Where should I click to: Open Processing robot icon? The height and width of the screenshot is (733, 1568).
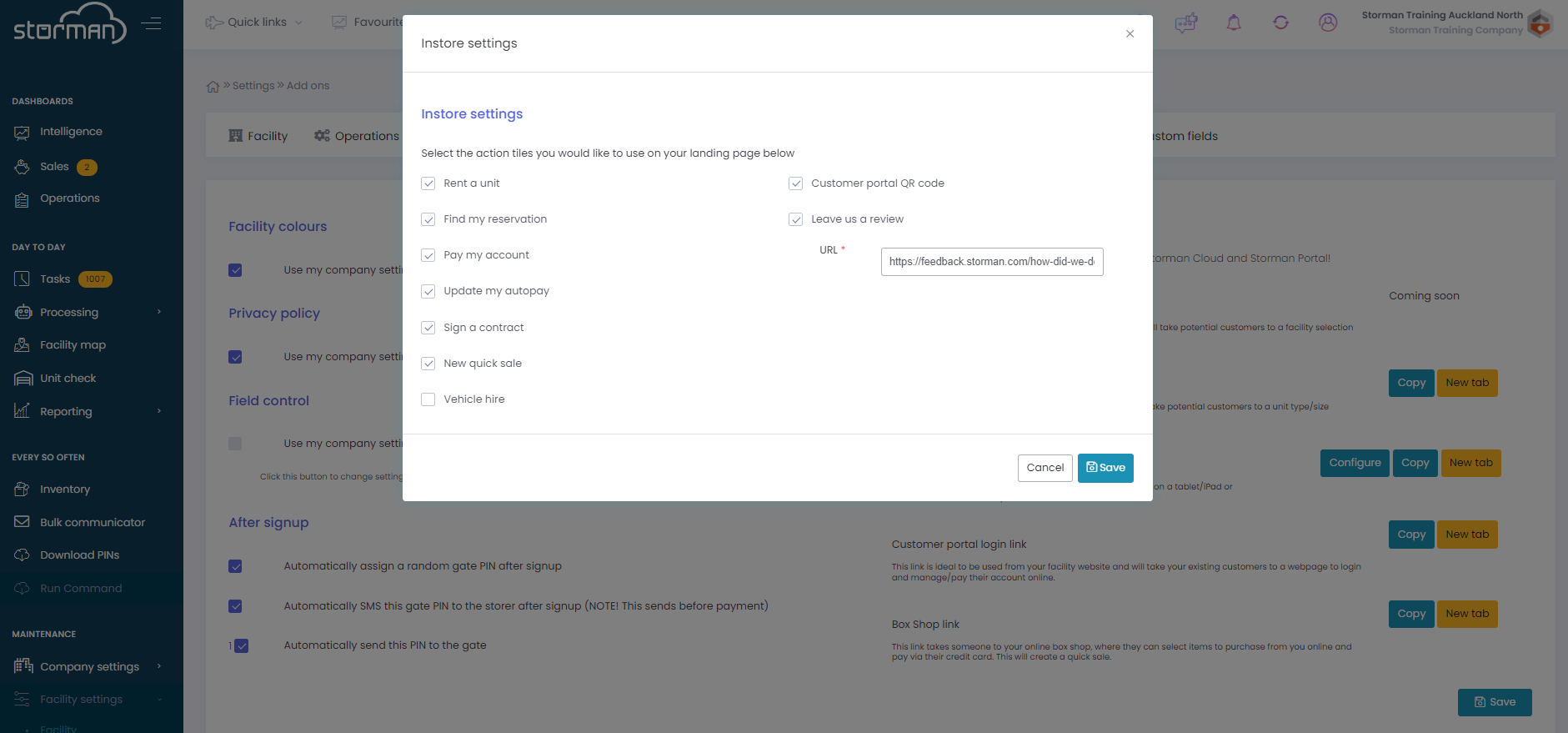coord(23,313)
